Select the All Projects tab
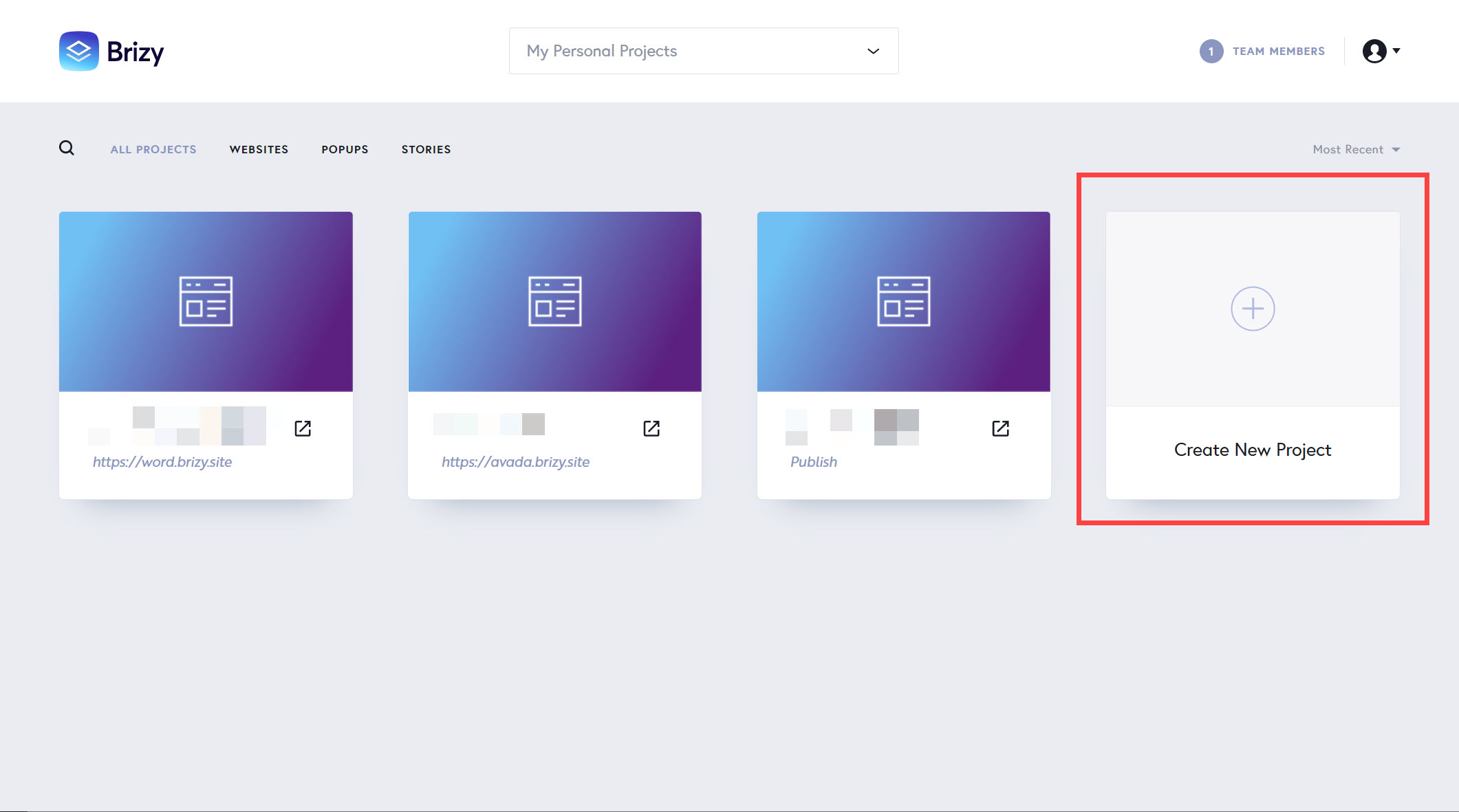 click(153, 149)
